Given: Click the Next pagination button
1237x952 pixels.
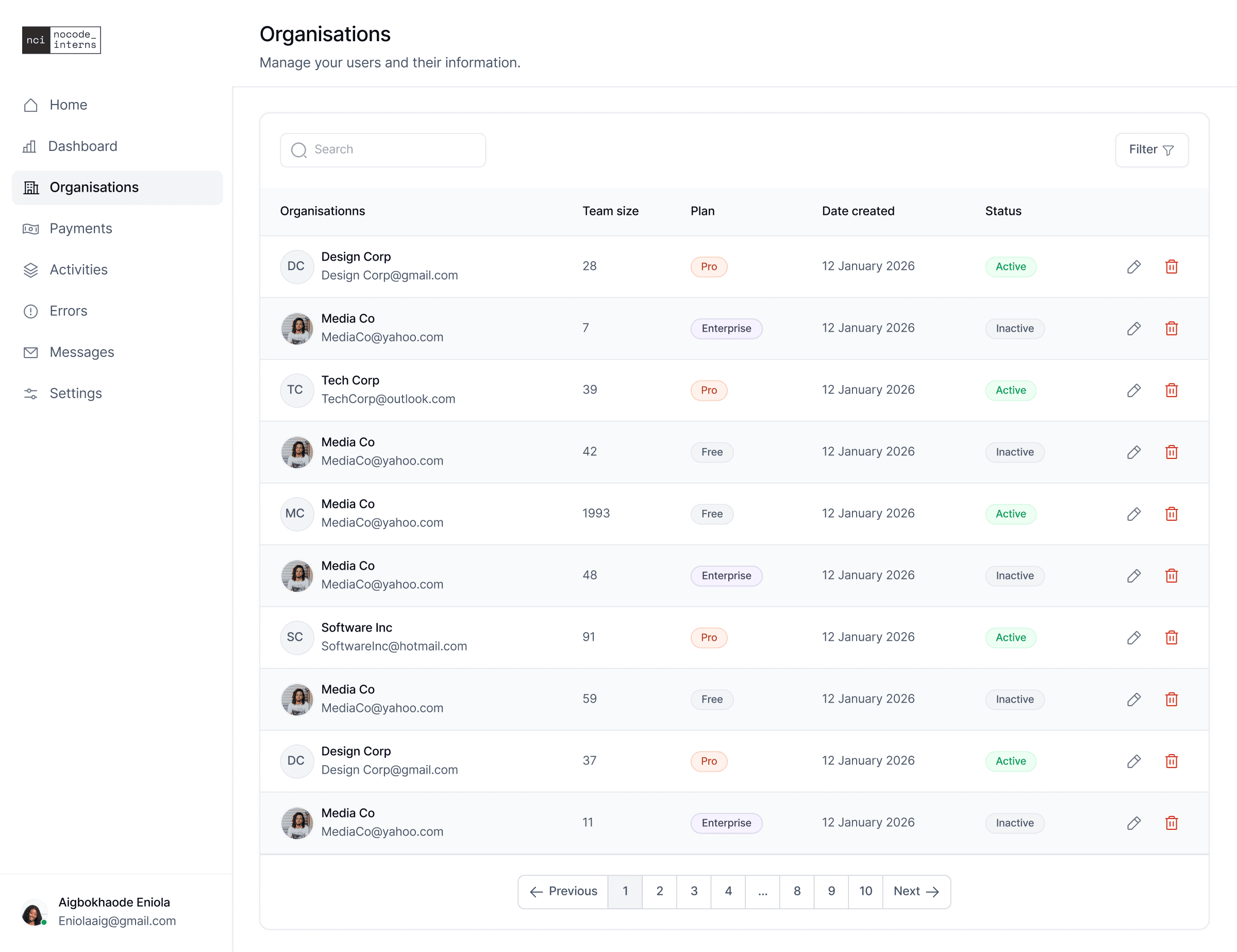Looking at the screenshot, I should 916,891.
